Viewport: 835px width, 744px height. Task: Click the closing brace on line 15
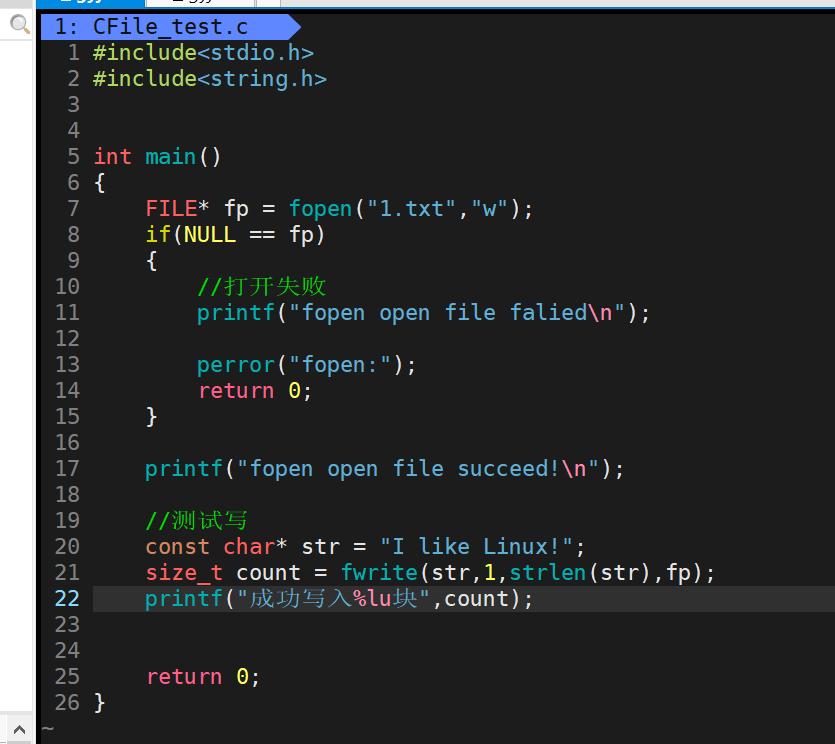151,417
